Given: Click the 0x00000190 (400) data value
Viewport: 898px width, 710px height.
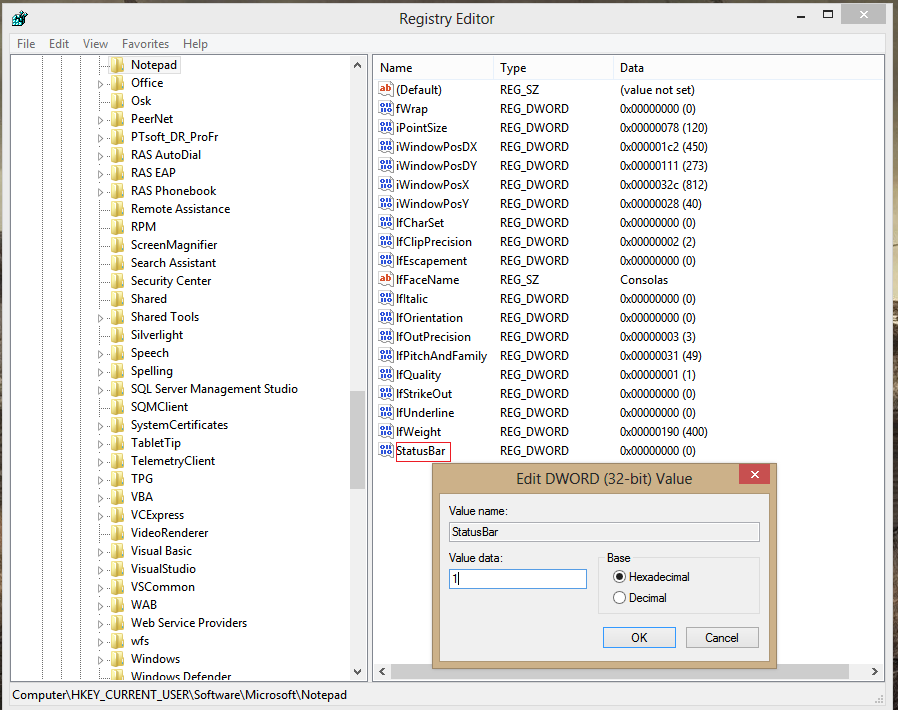Looking at the screenshot, I should 664,432.
